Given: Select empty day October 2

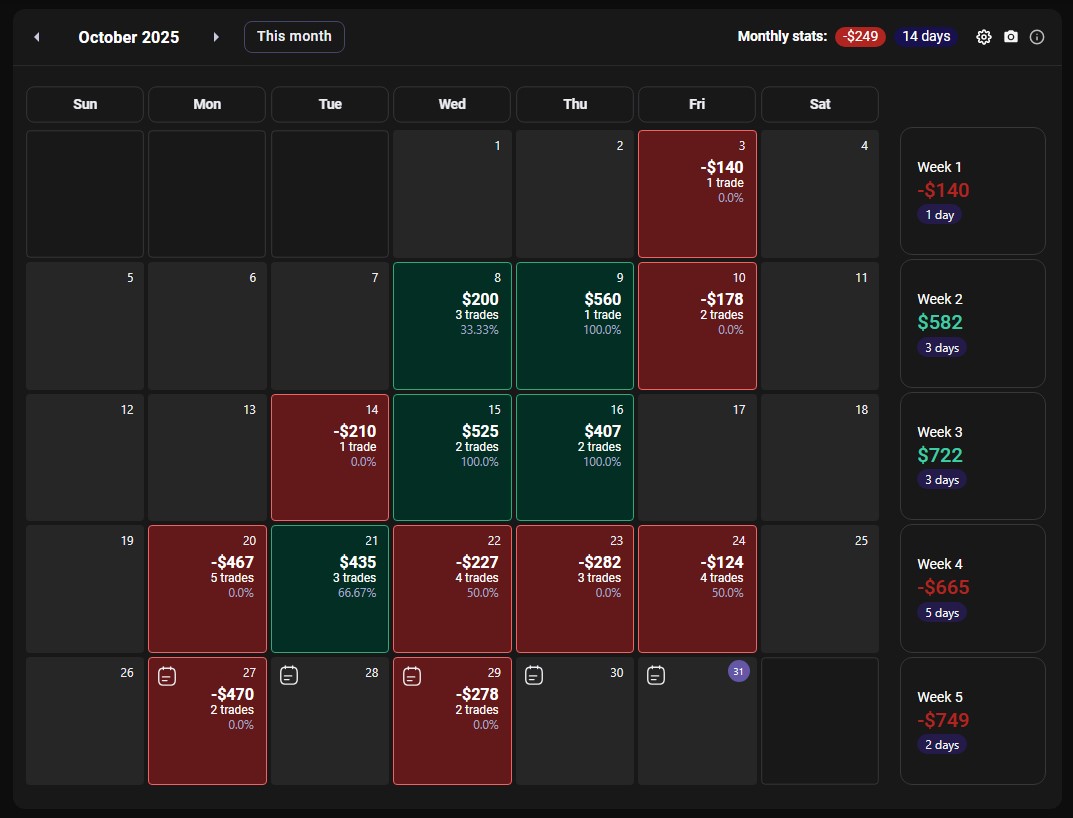Looking at the screenshot, I should (x=575, y=194).
